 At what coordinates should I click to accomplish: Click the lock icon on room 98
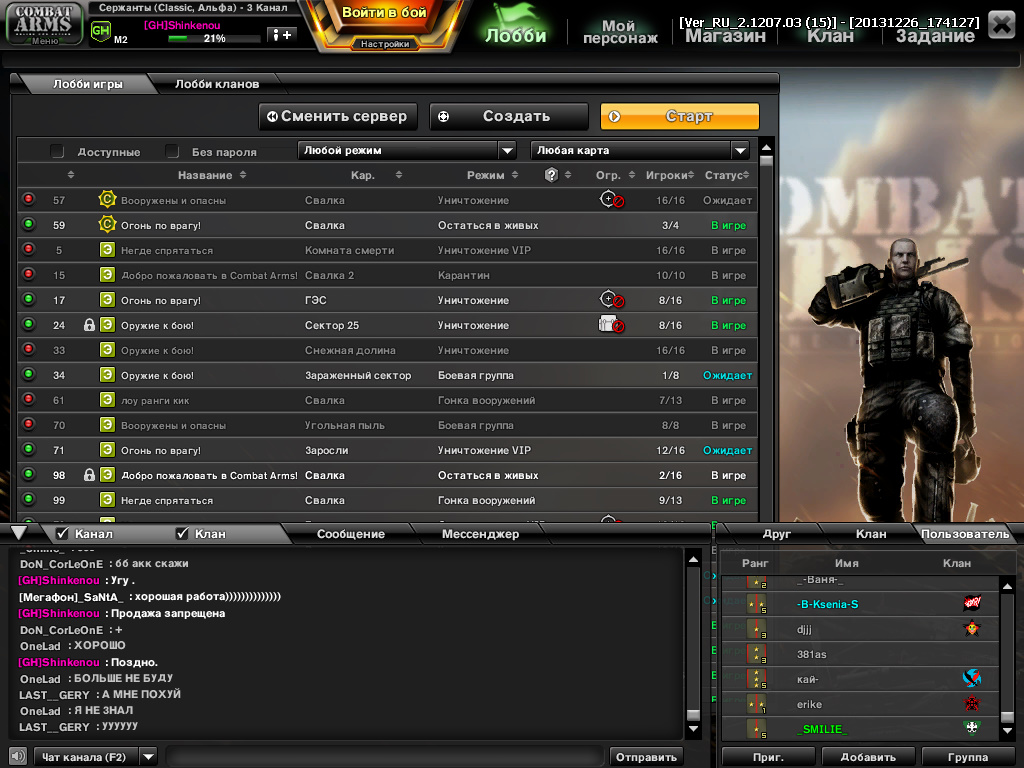pos(89,475)
